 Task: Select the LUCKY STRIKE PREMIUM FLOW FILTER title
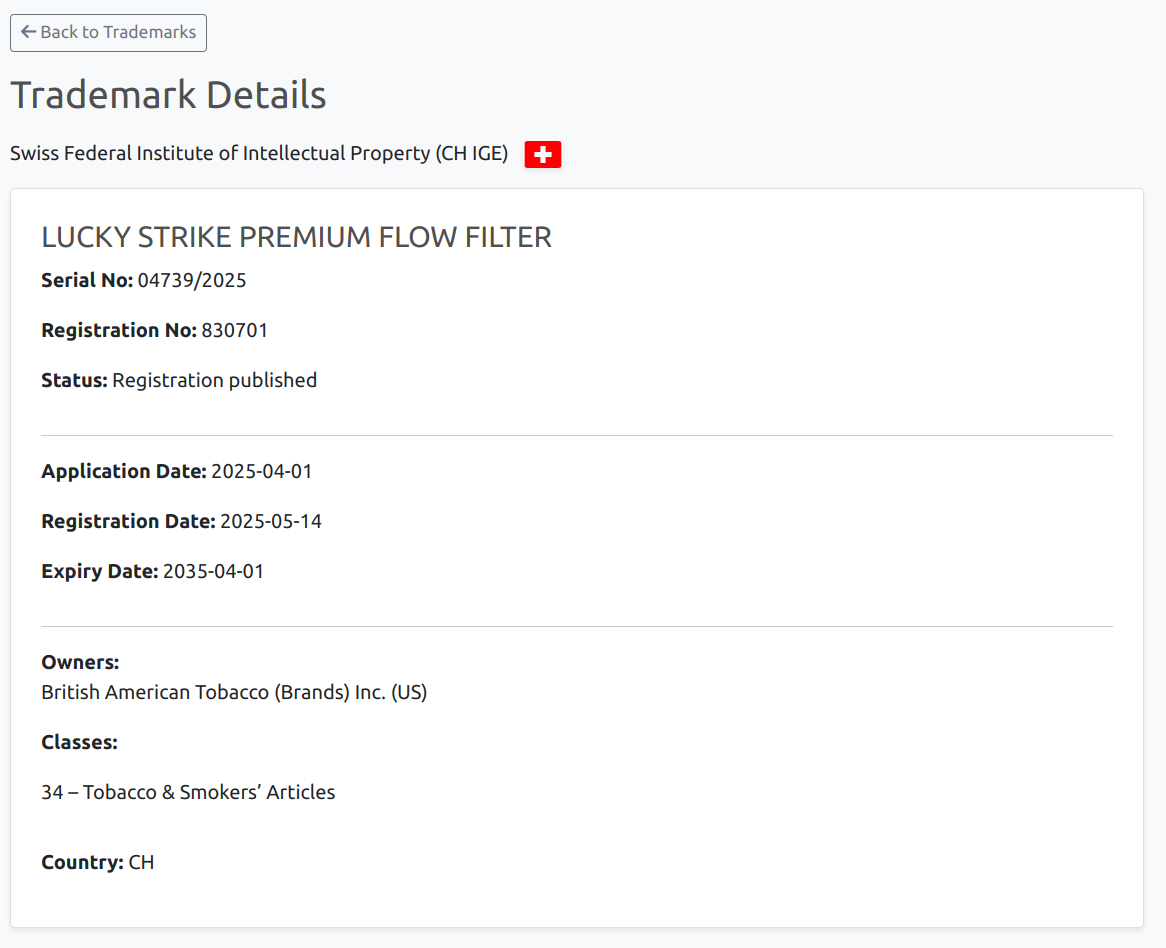[296, 237]
